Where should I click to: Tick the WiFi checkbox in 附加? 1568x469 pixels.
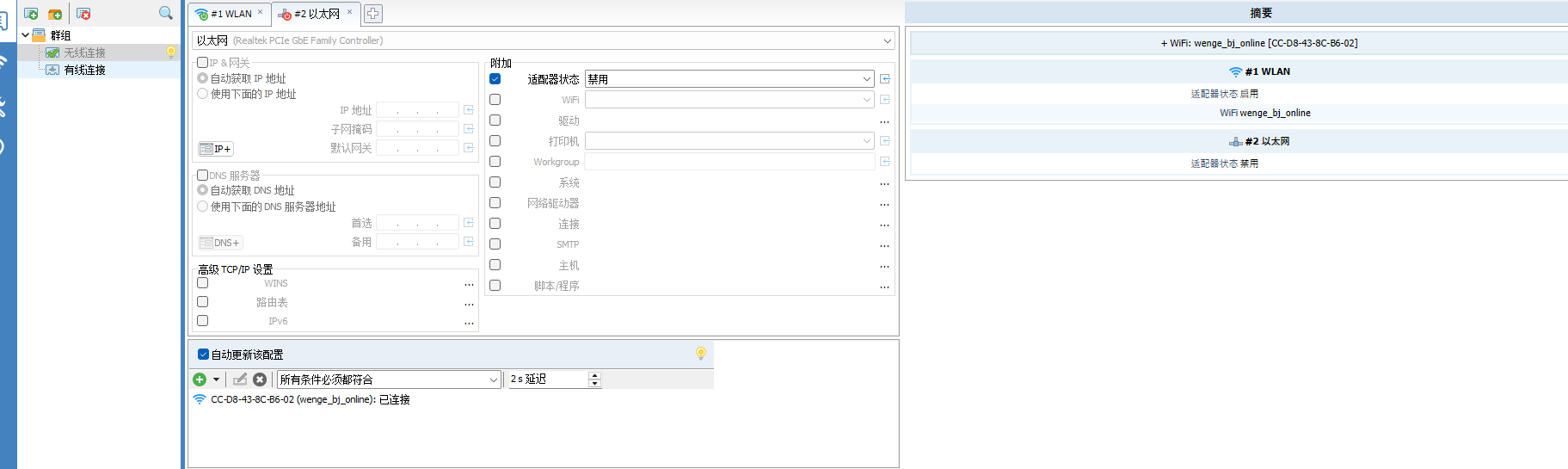495,99
